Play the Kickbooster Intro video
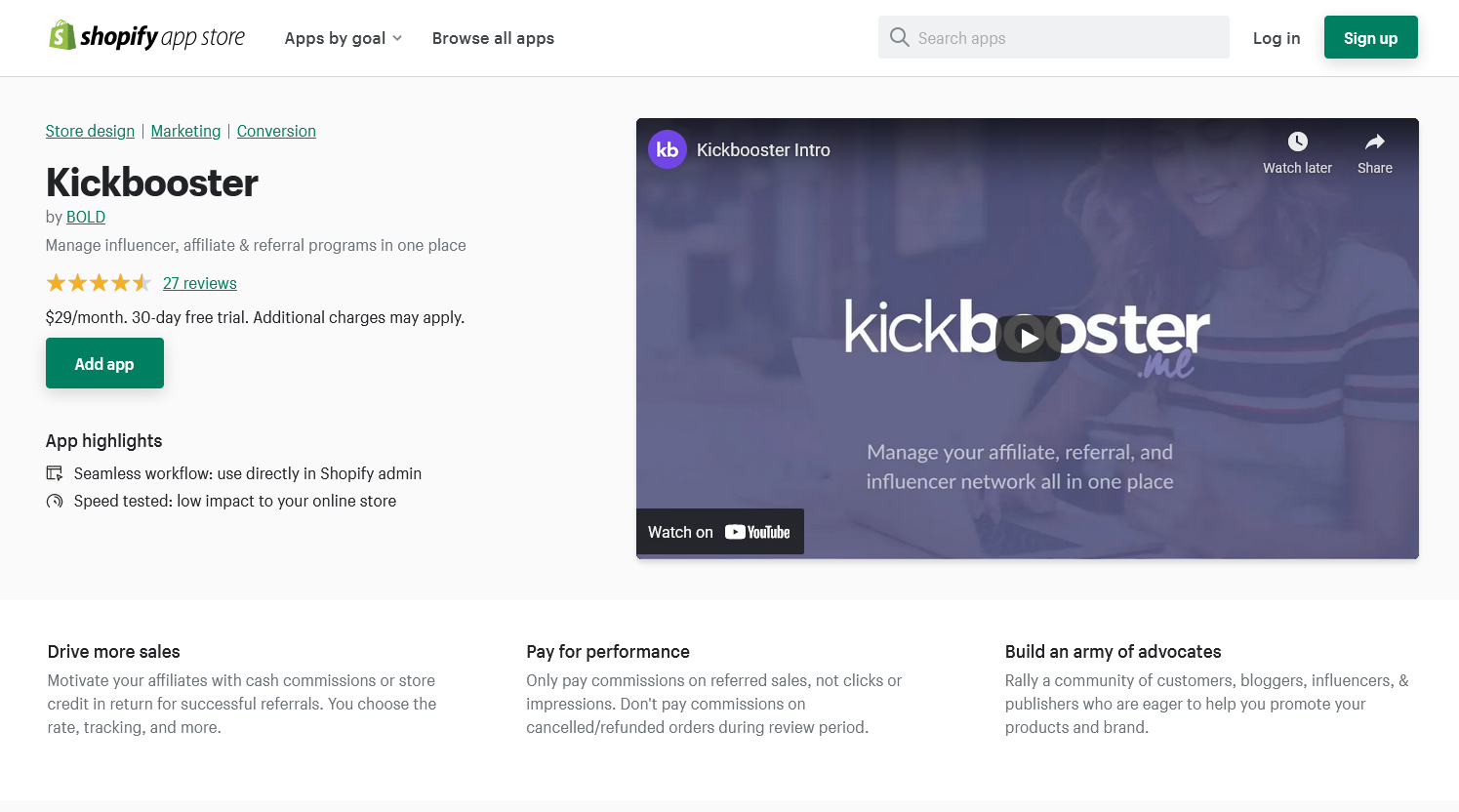 pos(1028,340)
